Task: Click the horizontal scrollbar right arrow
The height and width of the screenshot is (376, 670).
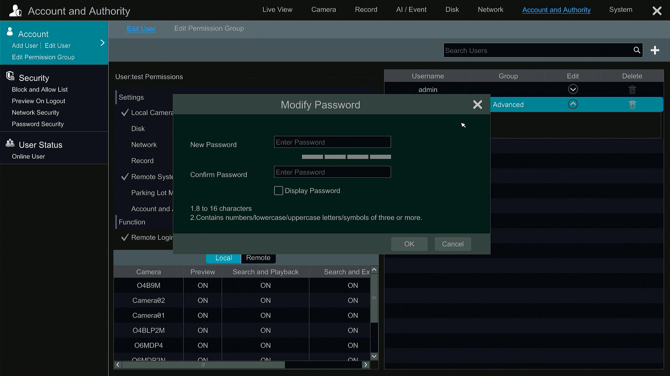Action: click(365, 365)
